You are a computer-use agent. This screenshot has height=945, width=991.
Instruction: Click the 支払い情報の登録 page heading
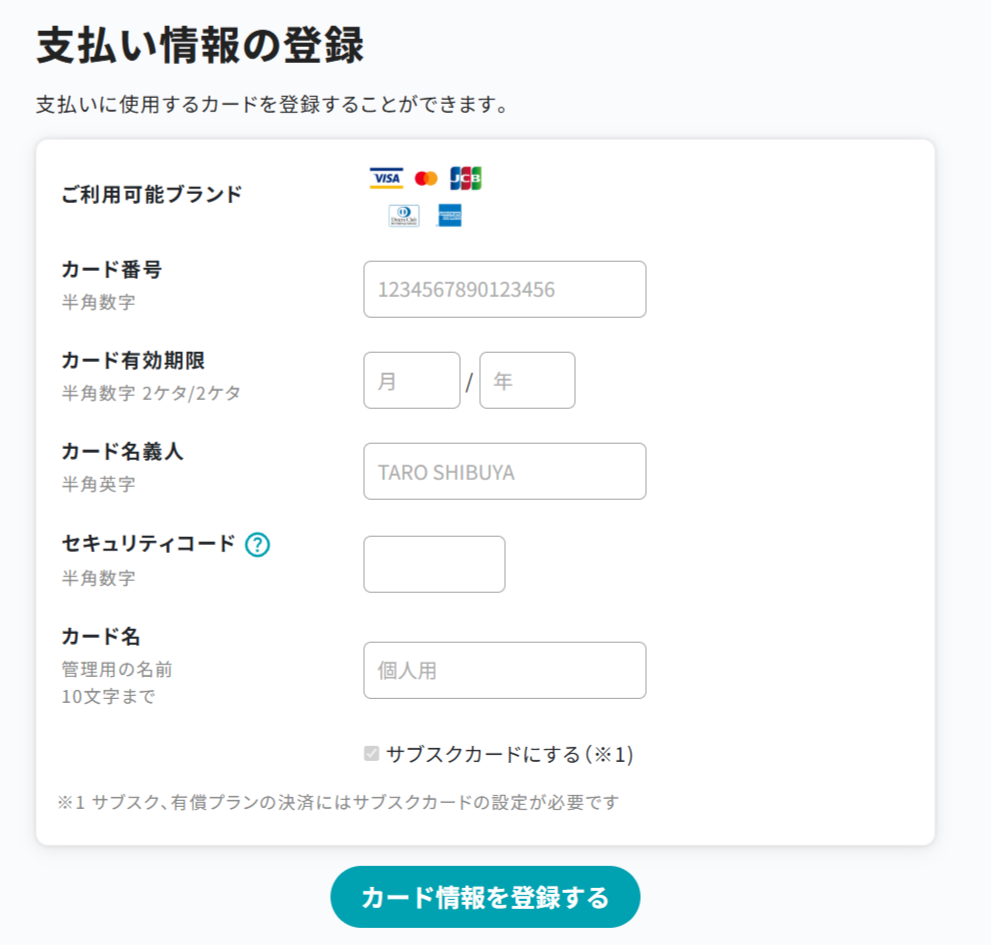pos(200,47)
